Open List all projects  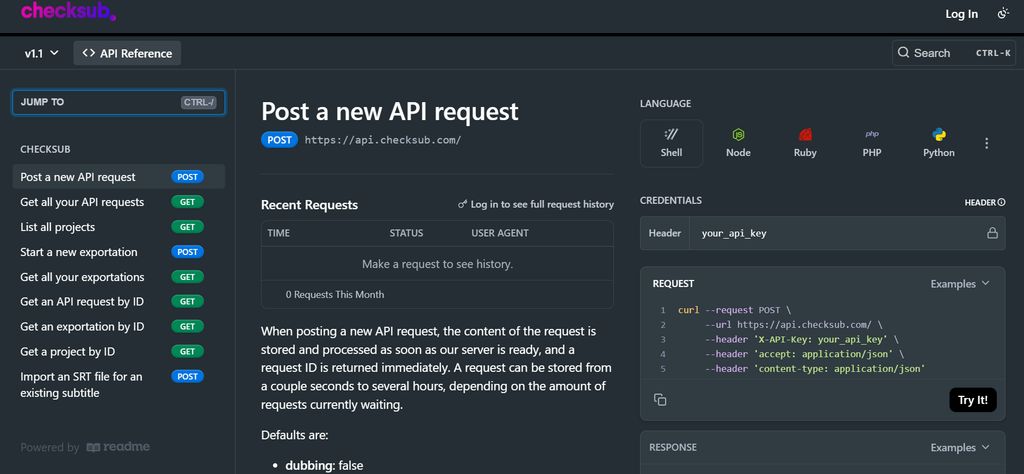pyautogui.click(x=119, y=227)
